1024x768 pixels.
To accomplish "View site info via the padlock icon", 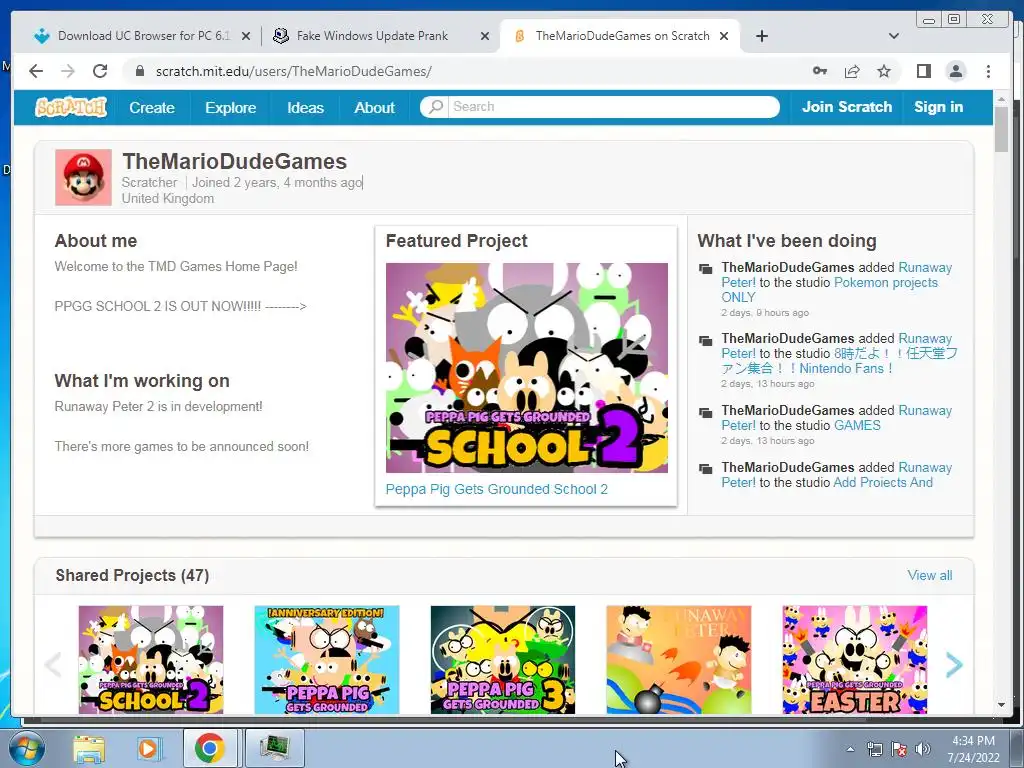I will [140, 71].
